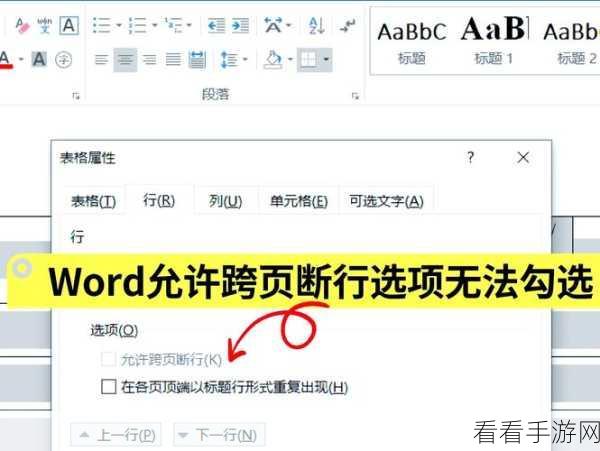Open the Font Color dropdown arrow

(21, 59)
